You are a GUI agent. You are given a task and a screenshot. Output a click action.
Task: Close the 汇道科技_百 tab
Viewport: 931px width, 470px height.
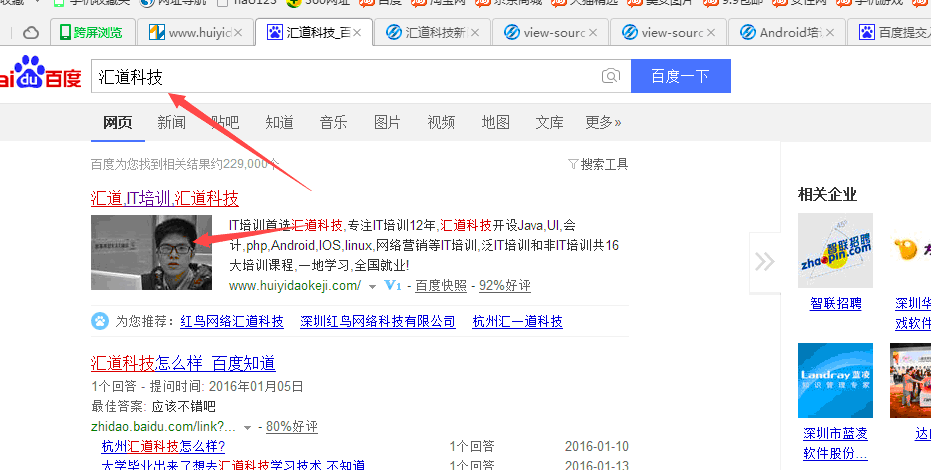[x=357, y=33]
